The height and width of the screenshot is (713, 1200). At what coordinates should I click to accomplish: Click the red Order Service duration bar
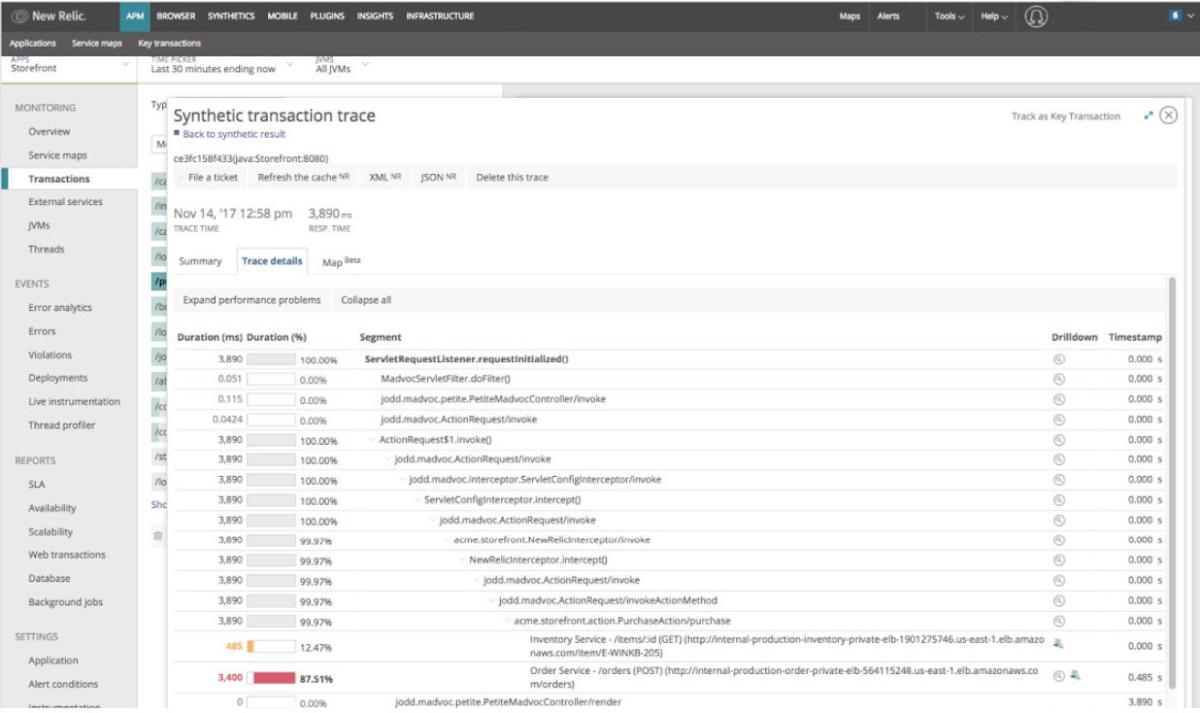pos(273,678)
